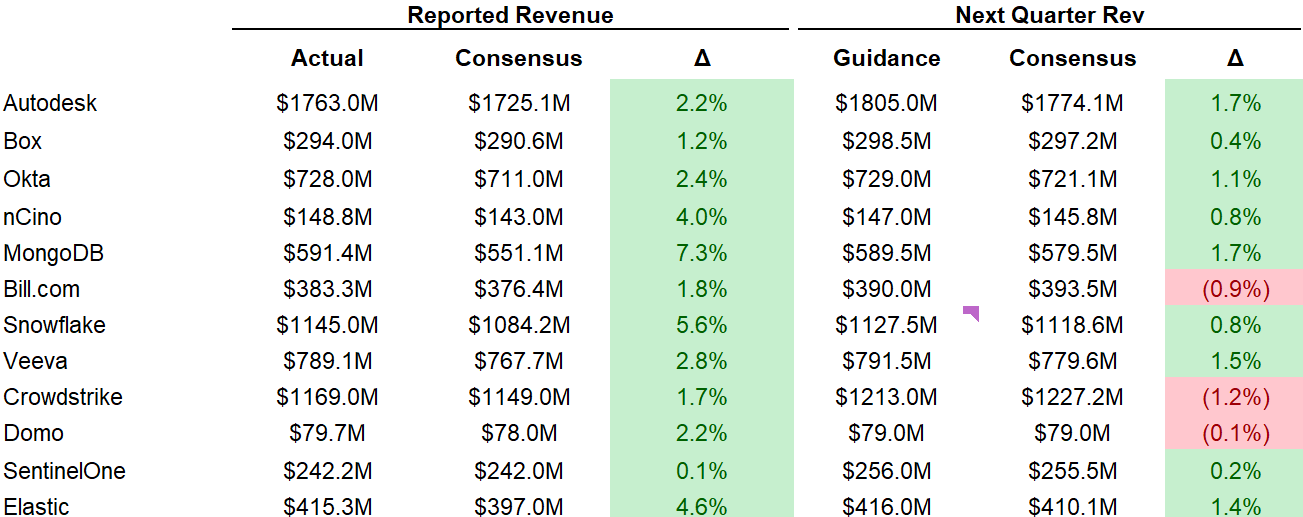Click Bill.com next quarter consensus $393.5M
Image resolution: width=1303 pixels, height=517 pixels.
(1073, 289)
